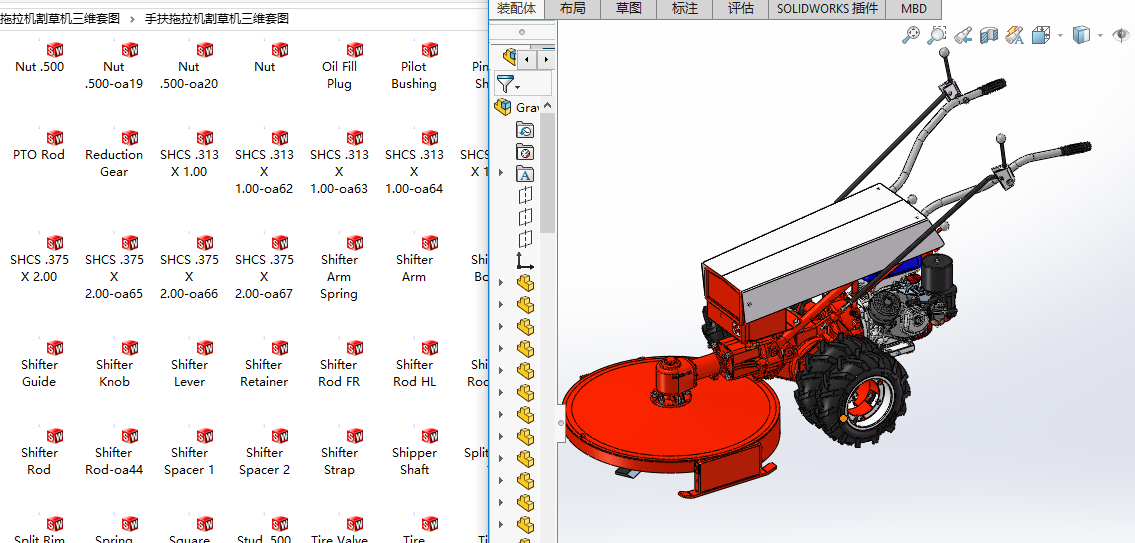Toggle Hide/Show Items eye icon
The height and width of the screenshot is (543, 1135).
click(x=1123, y=35)
